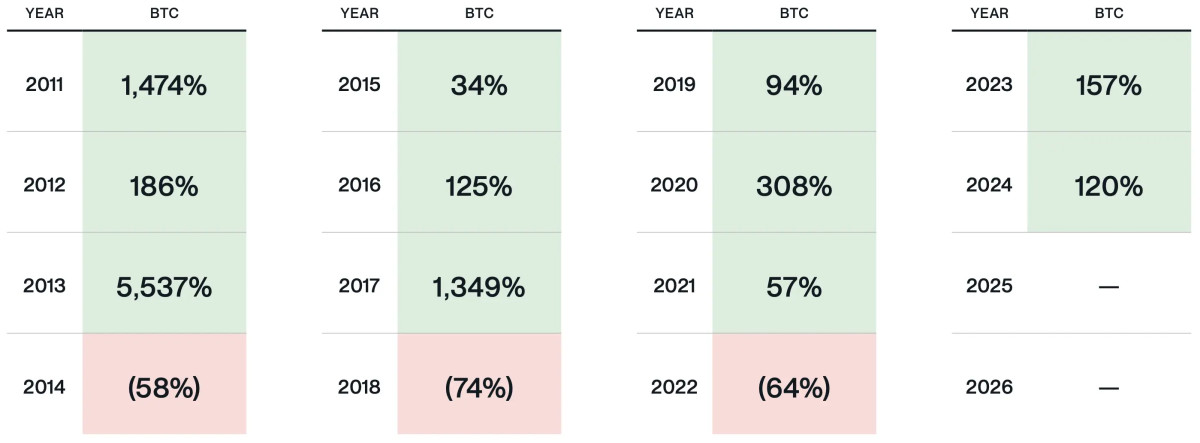
Task: Click the 2025 year label
Action: [x=989, y=287]
